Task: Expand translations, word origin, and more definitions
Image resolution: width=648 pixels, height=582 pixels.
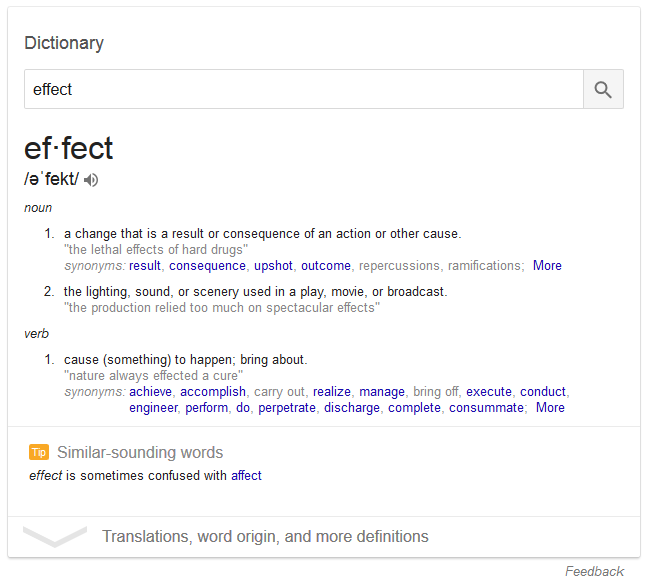Action: coord(265,537)
